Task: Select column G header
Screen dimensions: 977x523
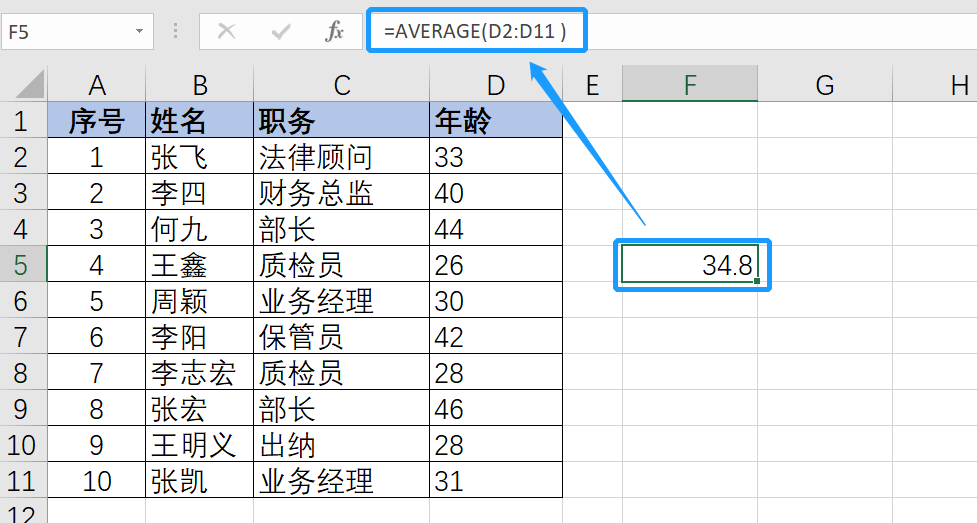Action: point(825,84)
